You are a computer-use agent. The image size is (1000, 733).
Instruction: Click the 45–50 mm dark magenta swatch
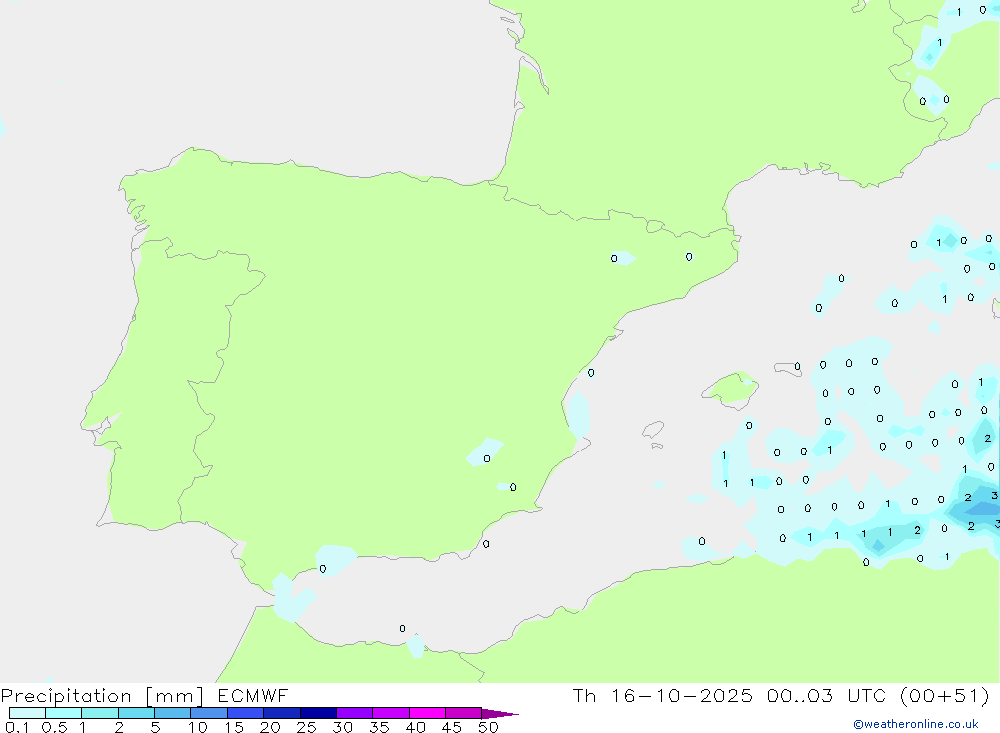click(x=464, y=713)
